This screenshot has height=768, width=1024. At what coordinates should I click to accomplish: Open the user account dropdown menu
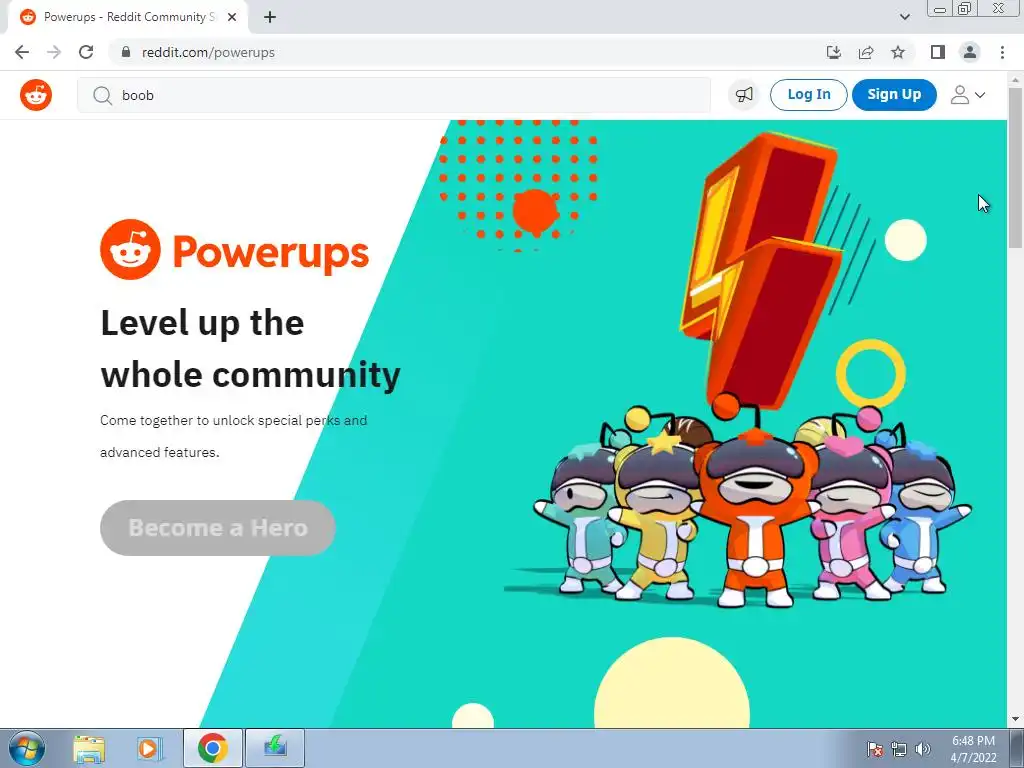coord(967,95)
